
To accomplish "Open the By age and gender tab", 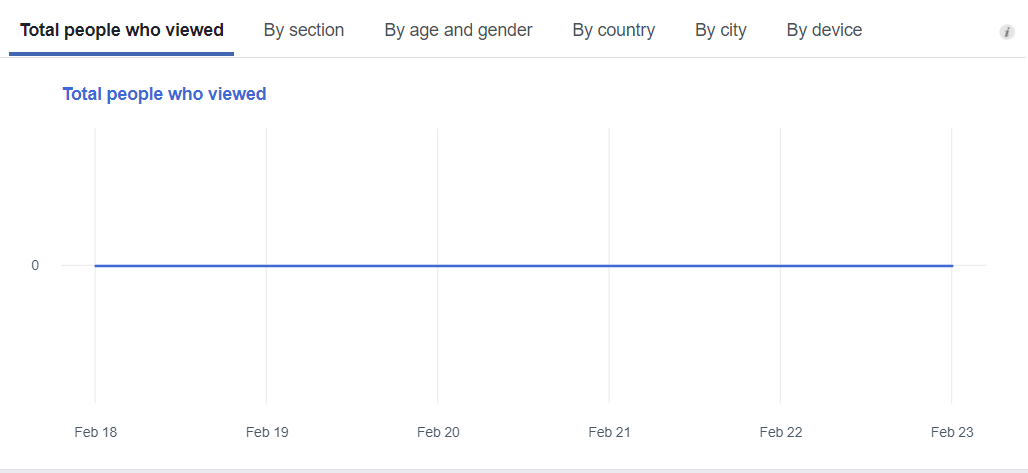I will (458, 30).
